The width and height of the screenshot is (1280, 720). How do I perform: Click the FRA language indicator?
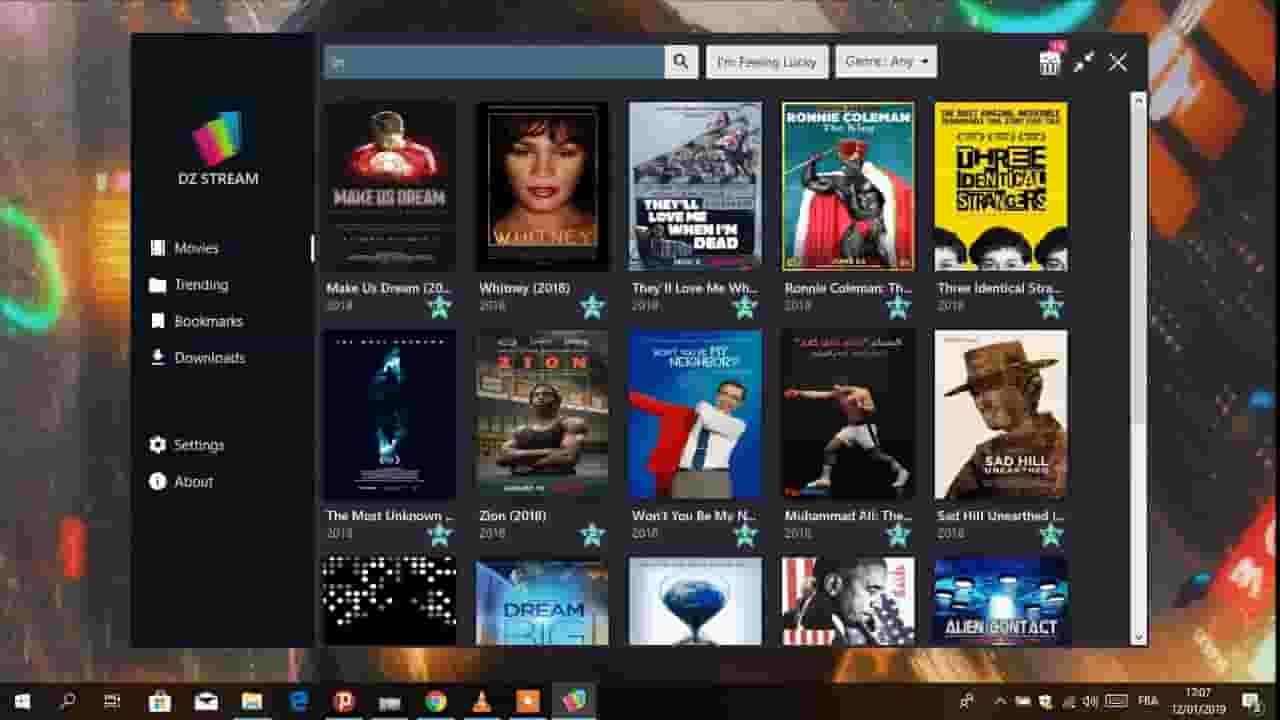1148,701
